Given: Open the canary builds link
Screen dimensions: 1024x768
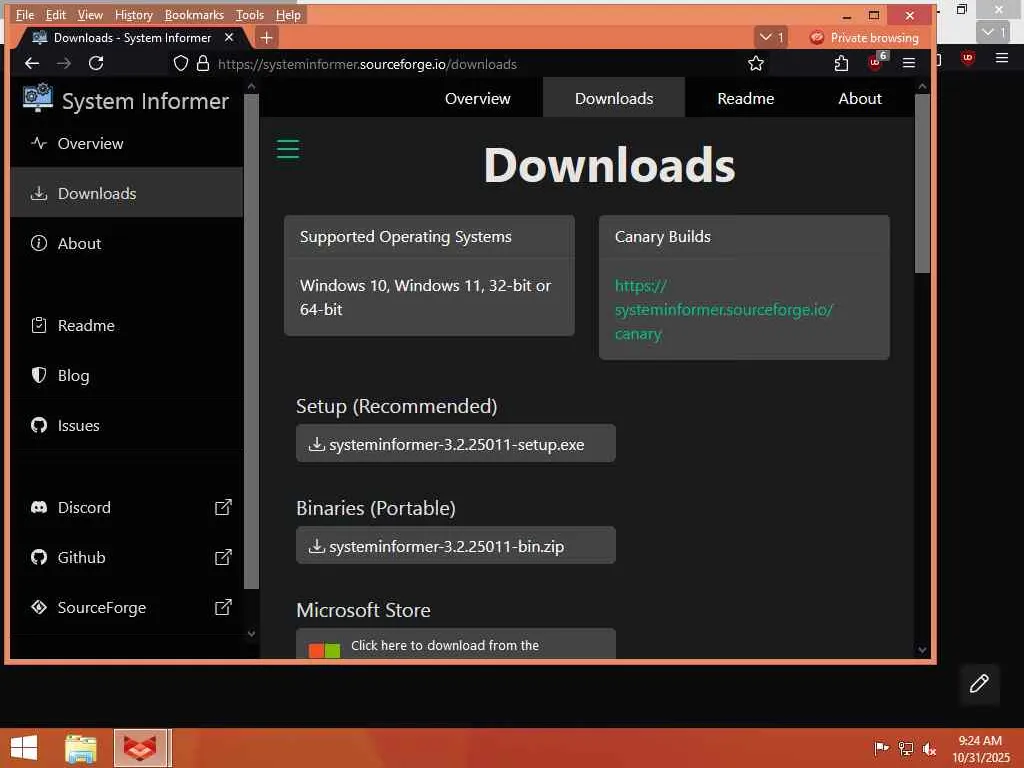Looking at the screenshot, I should (724, 310).
